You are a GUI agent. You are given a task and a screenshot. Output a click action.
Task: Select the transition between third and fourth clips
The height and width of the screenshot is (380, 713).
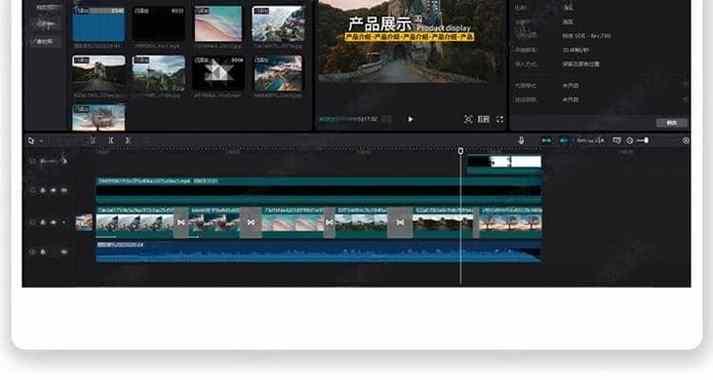pos(329,223)
